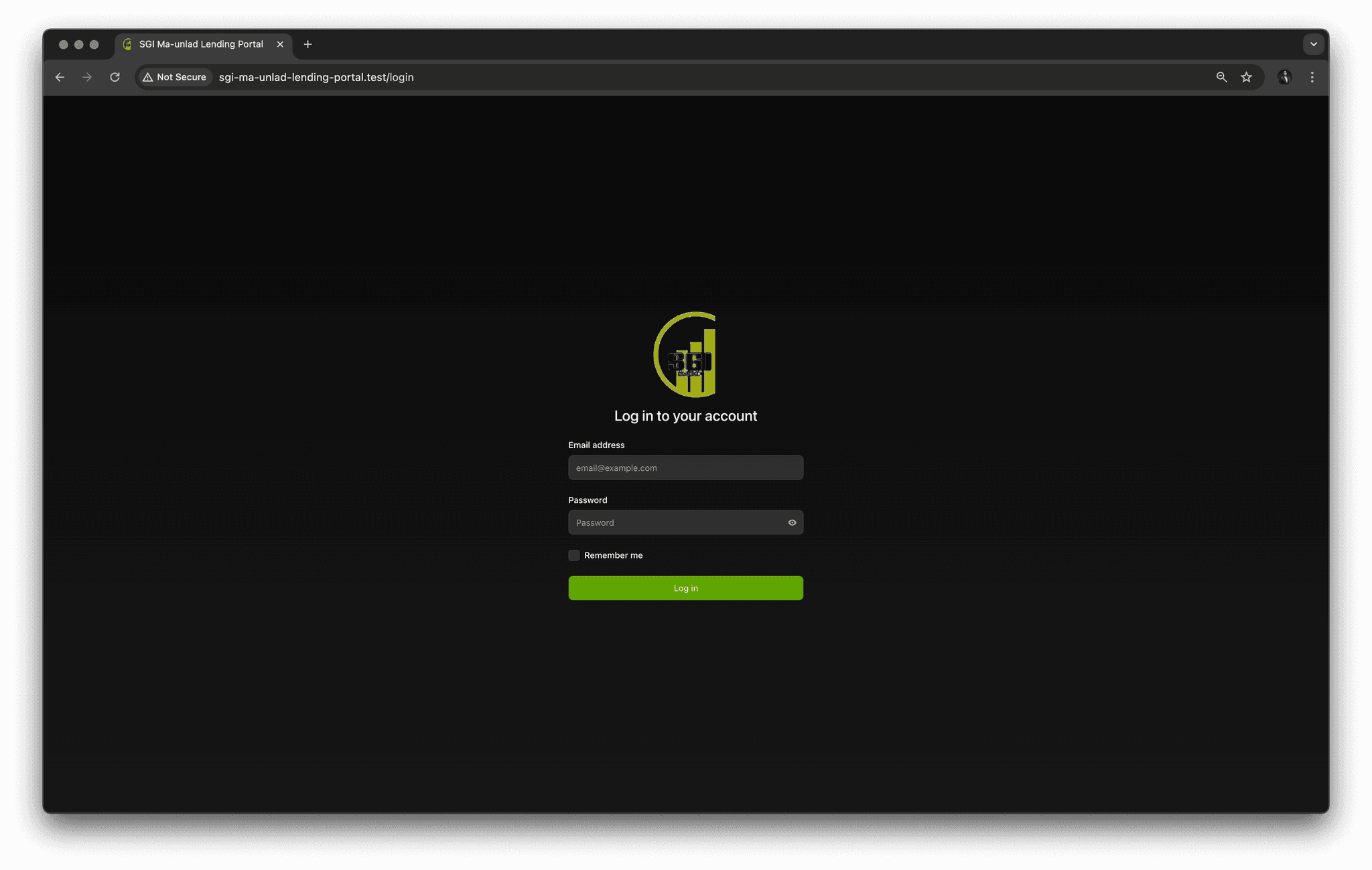Focus the Email address field

pyautogui.click(x=685, y=467)
